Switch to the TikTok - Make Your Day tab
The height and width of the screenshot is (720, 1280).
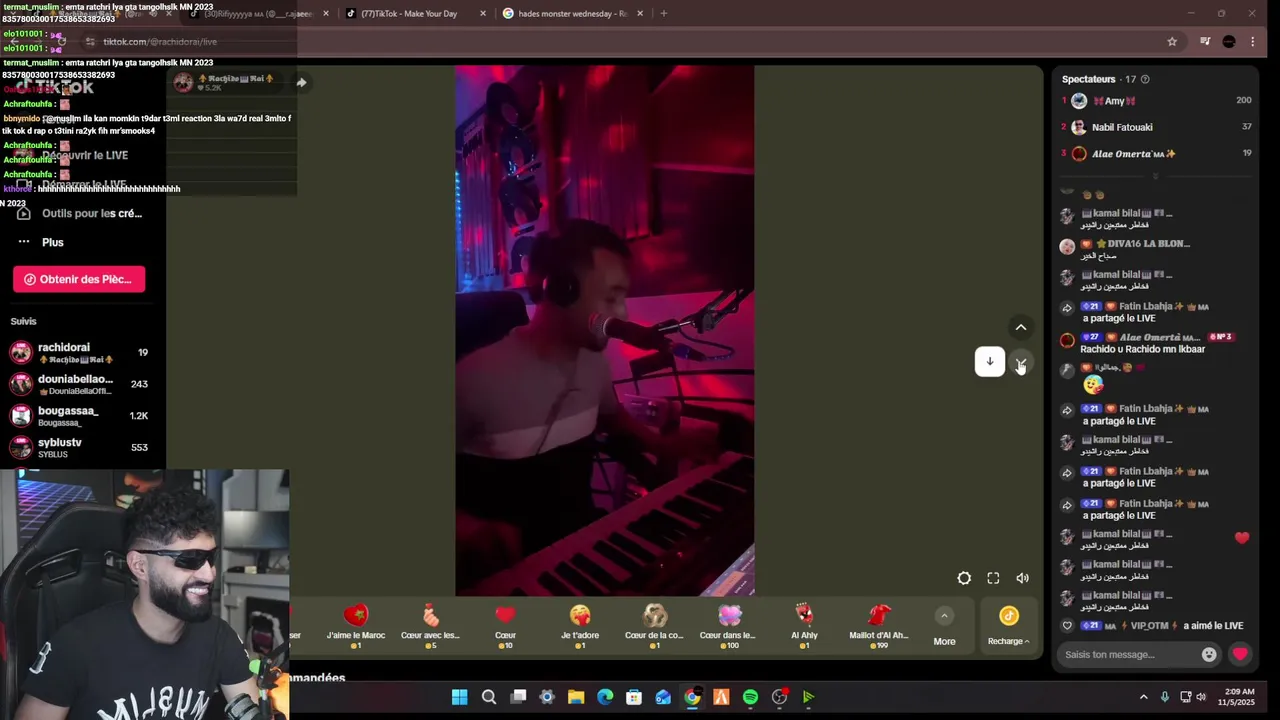[x=408, y=14]
